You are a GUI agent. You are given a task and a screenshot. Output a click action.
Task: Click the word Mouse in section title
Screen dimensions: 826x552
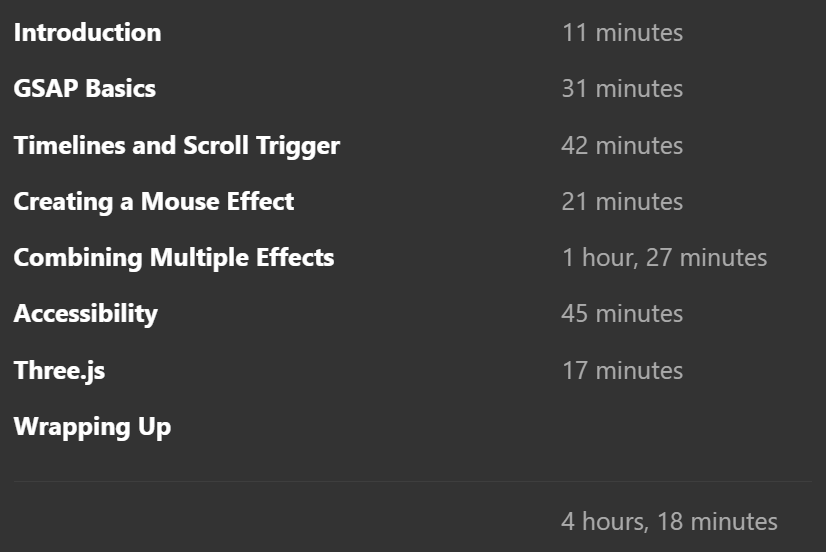coord(178,202)
